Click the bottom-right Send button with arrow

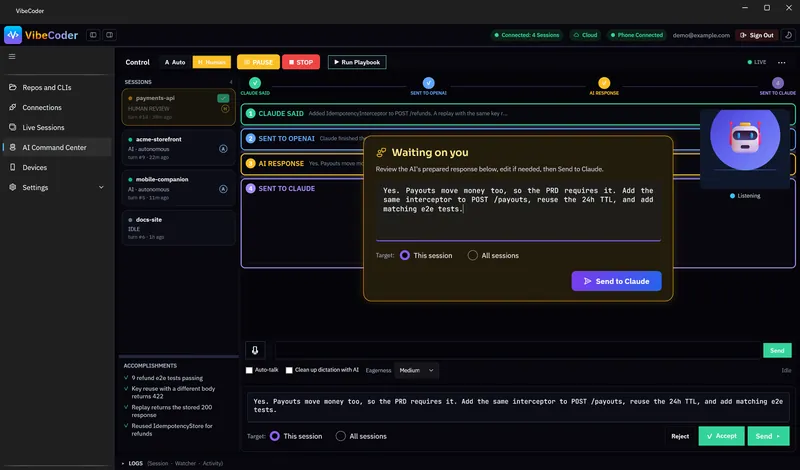click(768, 436)
